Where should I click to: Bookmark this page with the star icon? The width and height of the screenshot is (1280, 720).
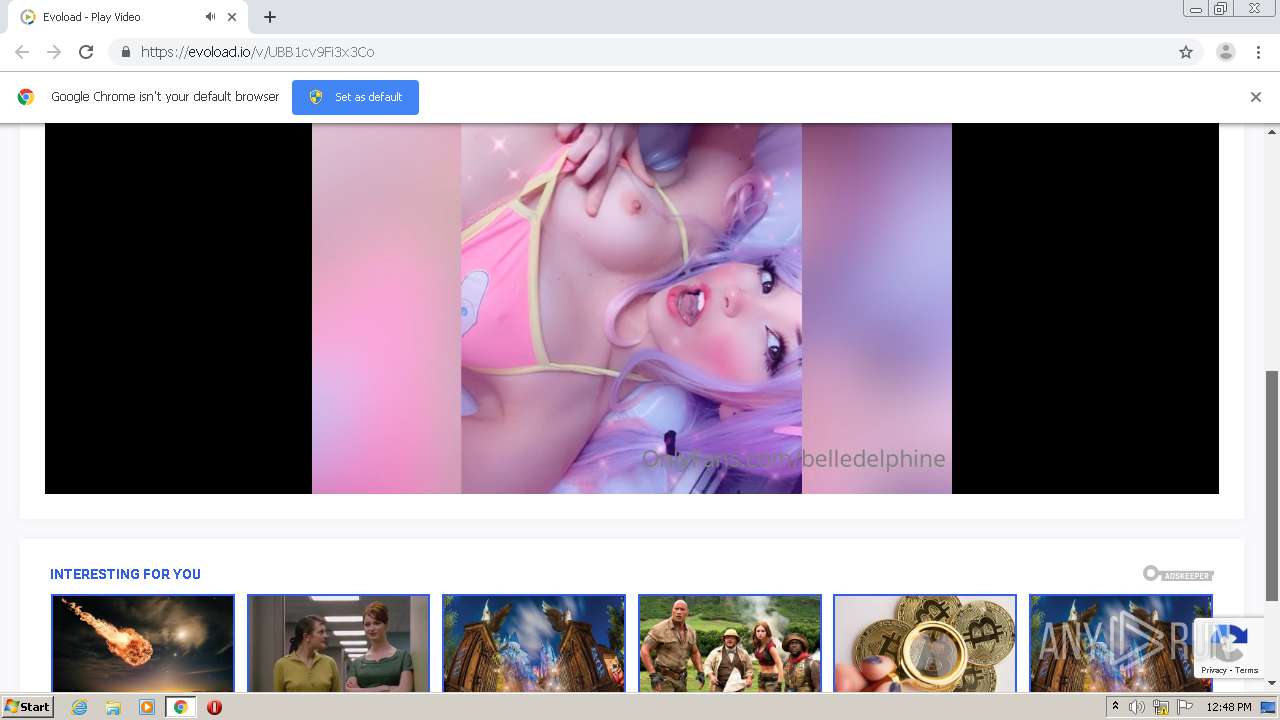tap(1186, 52)
